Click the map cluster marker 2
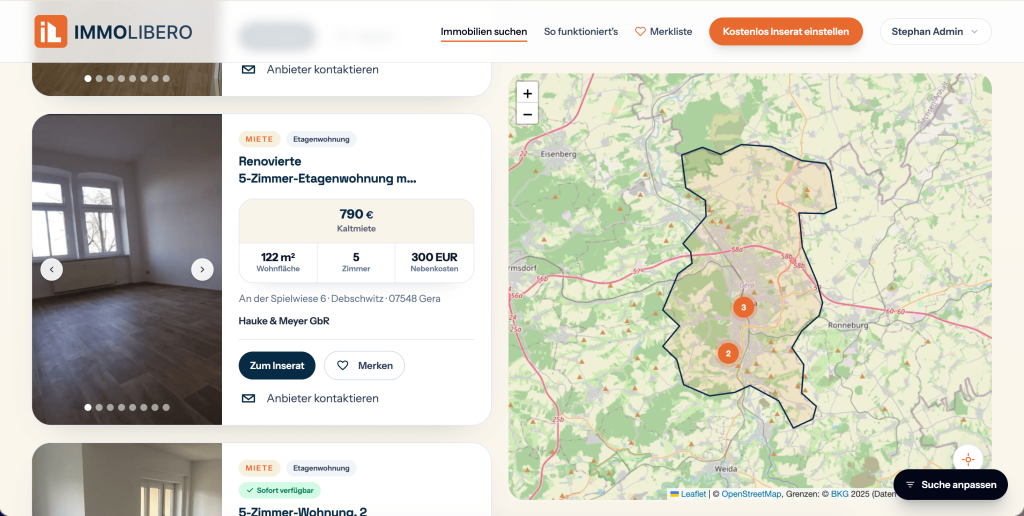The width and height of the screenshot is (1024, 516). (728, 353)
